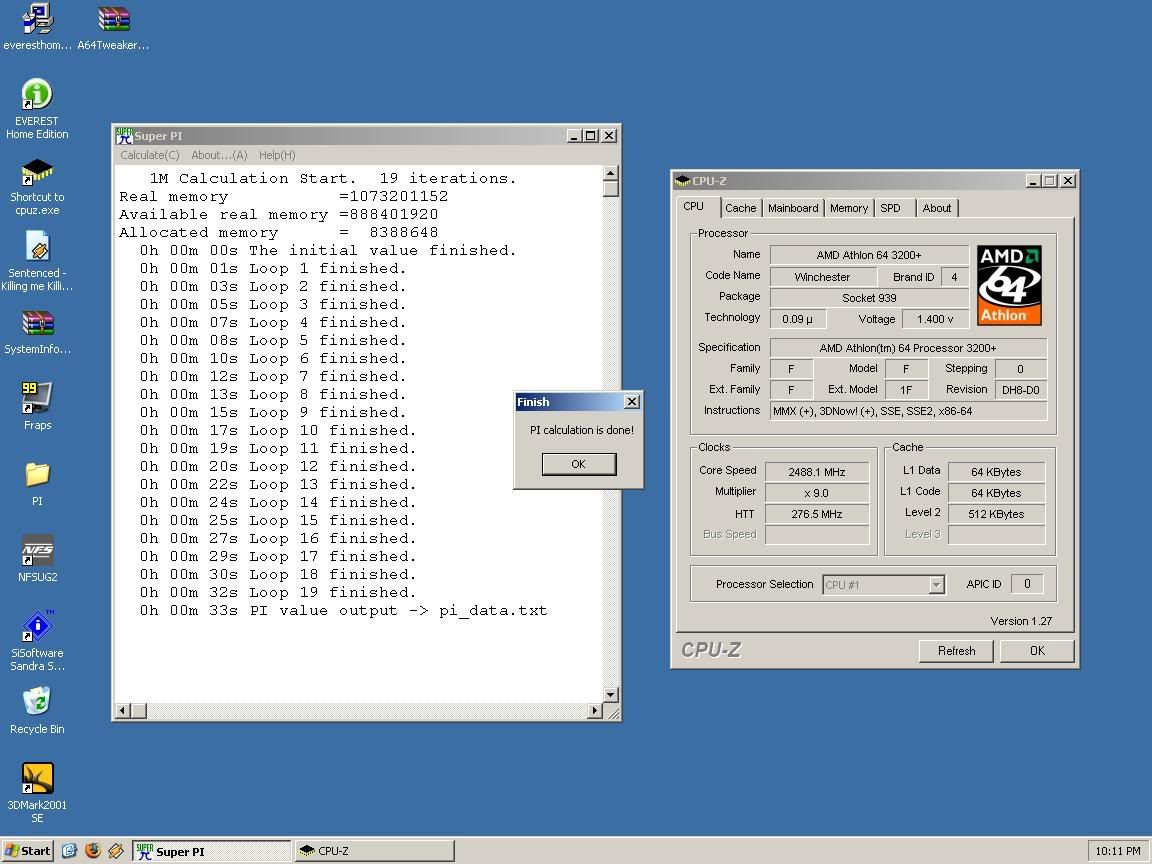Click the Specification AMD Athlon(tm) 64 field
This screenshot has height=864, width=1152.
[908, 348]
